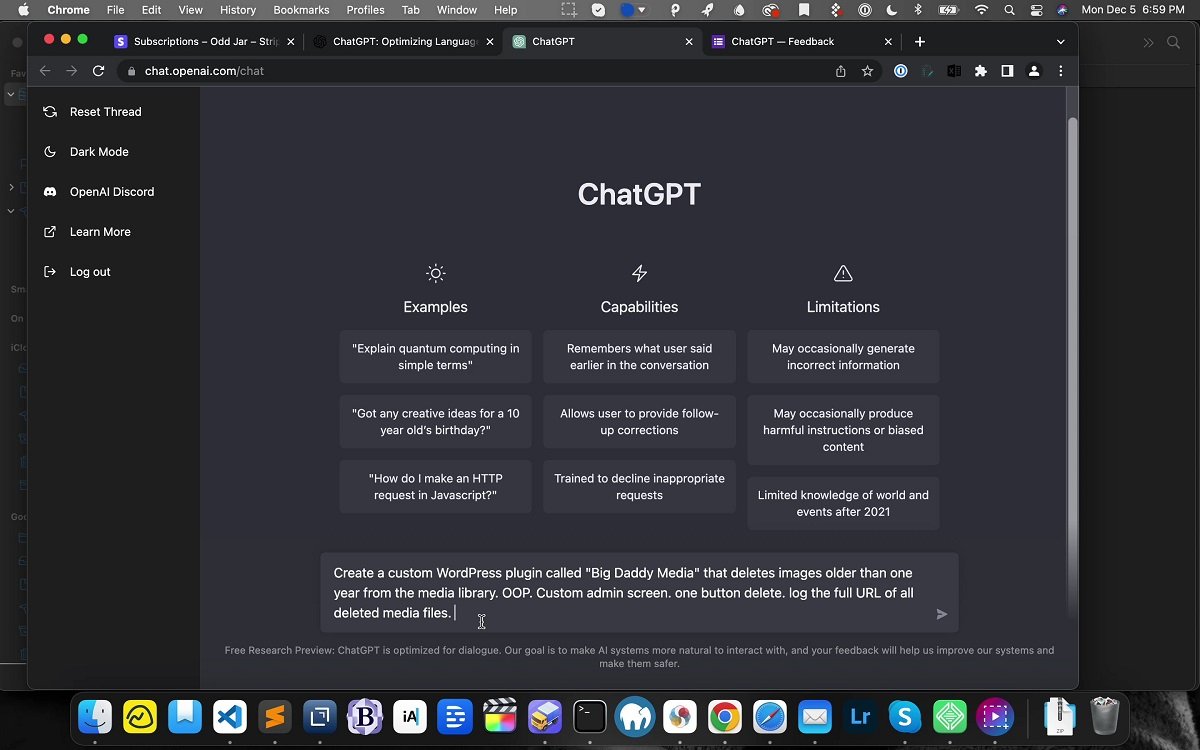Click Log out in the sidebar
The height and width of the screenshot is (750, 1200).
[x=89, y=272]
